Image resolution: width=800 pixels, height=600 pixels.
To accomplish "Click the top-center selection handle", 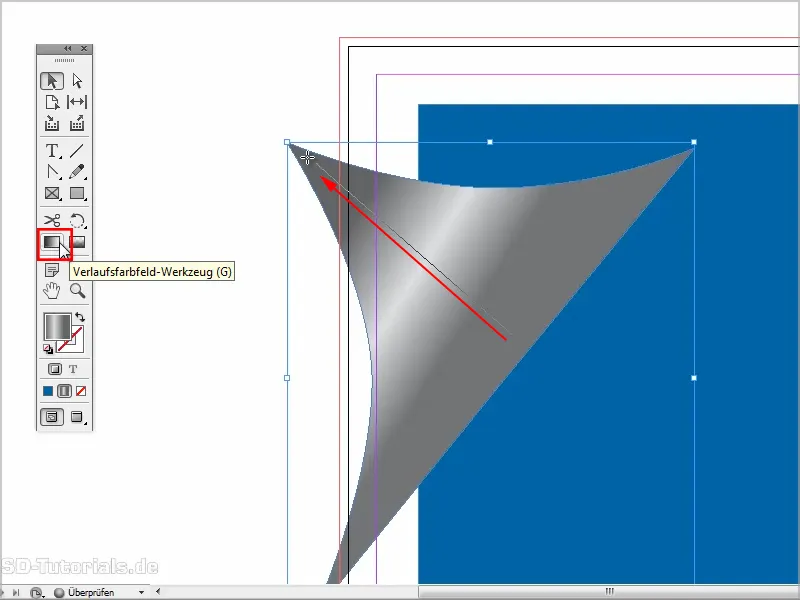I will pos(490,142).
